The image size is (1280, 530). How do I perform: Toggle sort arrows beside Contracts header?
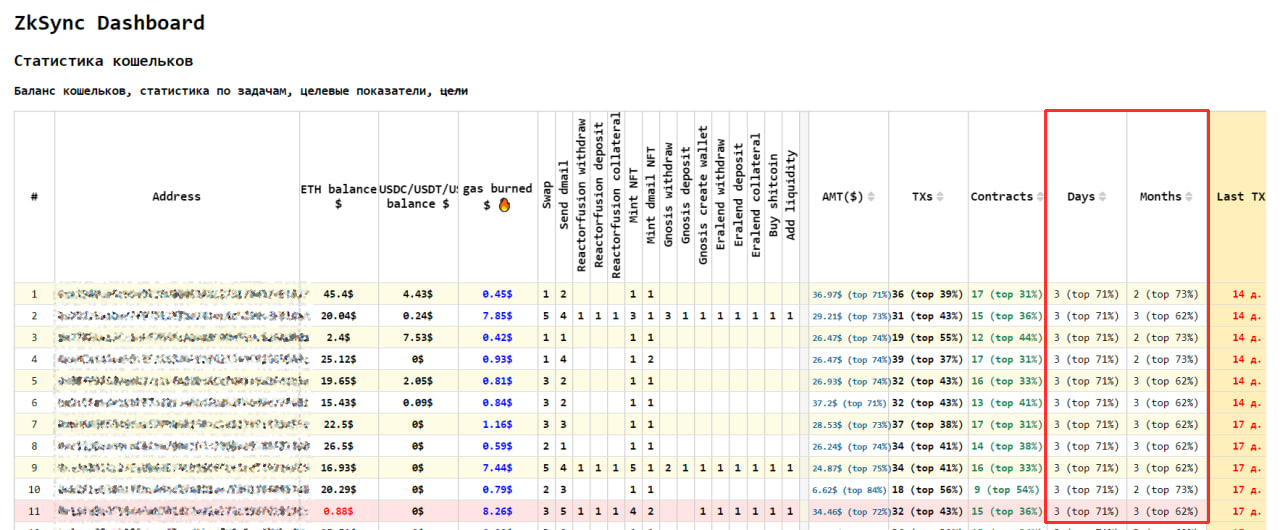coord(1039,197)
